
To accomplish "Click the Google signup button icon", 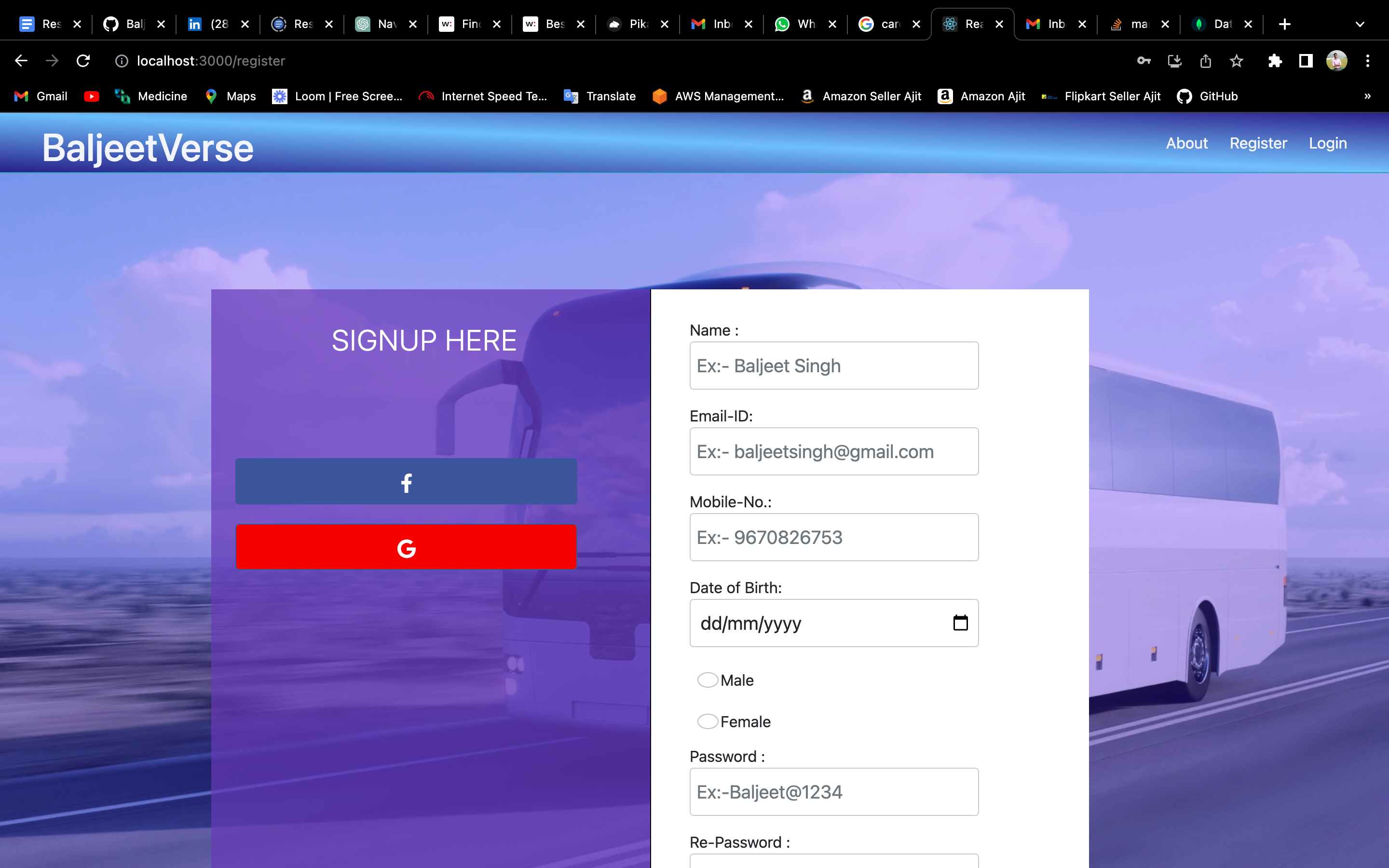I will point(406,548).
